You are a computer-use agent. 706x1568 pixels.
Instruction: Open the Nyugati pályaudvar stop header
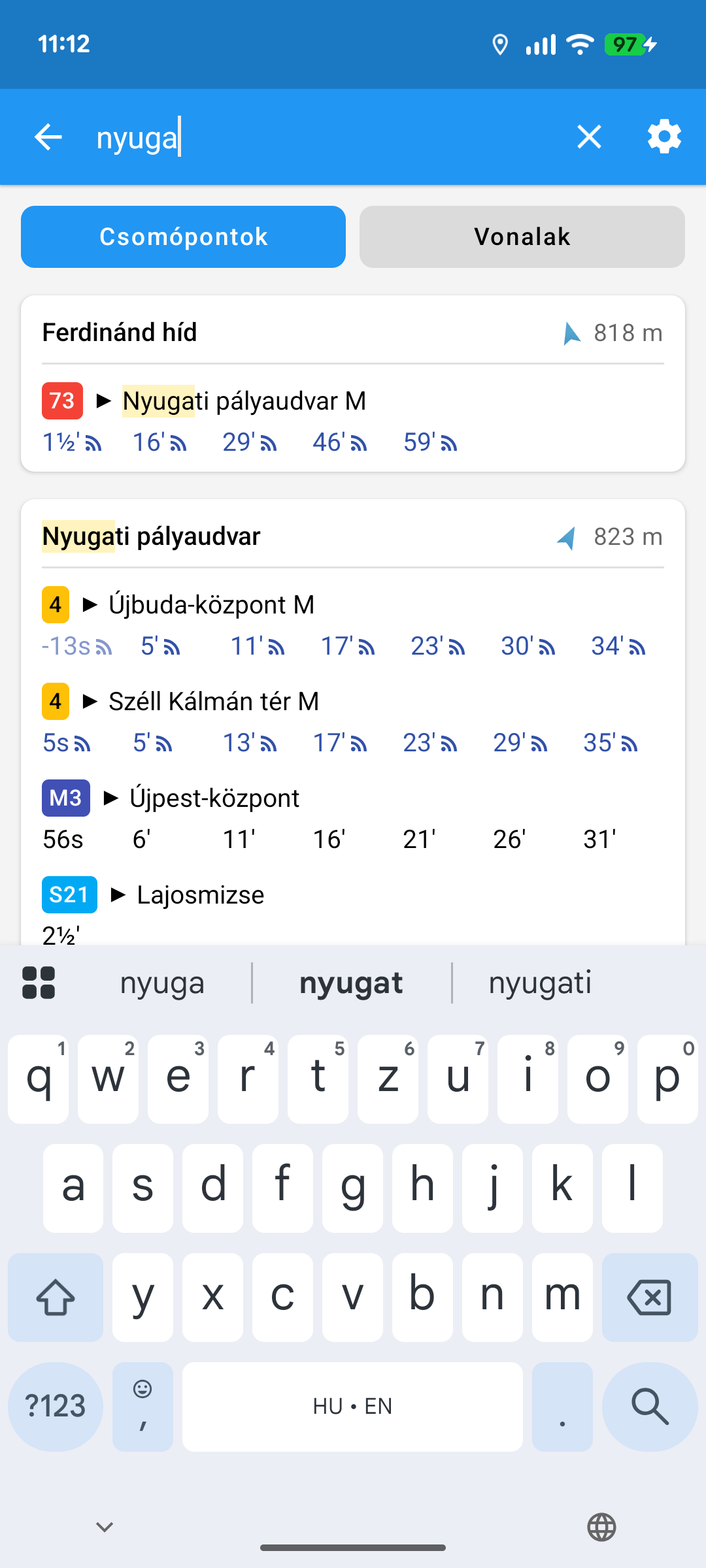[x=151, y=536]
